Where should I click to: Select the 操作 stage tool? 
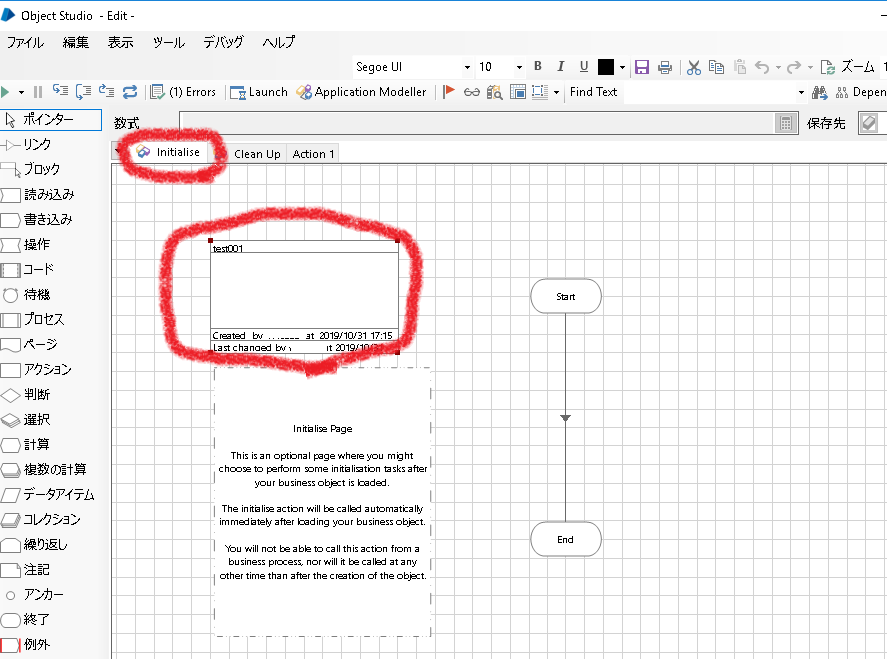tap(25, 244)
